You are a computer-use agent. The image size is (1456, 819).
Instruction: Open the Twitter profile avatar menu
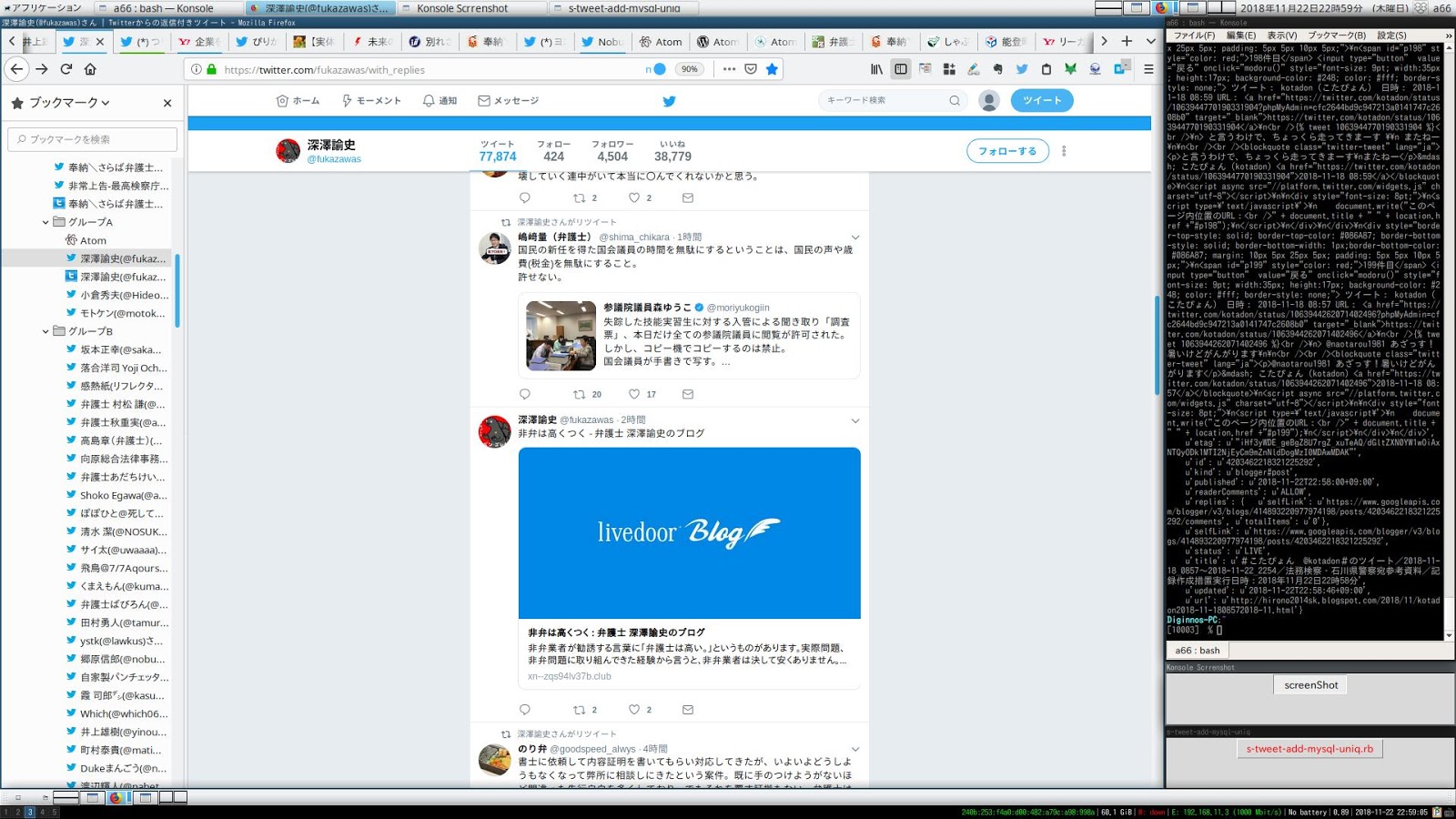click(x=989, y=100)
